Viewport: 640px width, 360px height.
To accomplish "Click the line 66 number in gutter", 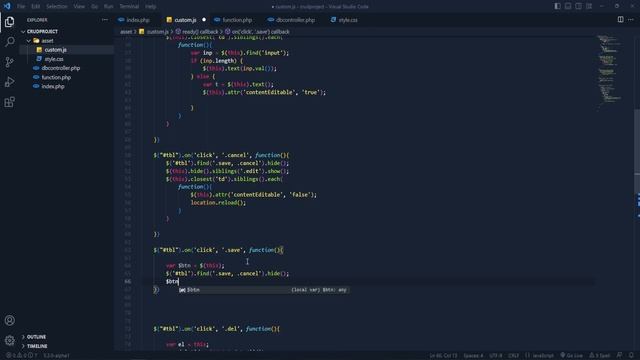I will [128, 281].
